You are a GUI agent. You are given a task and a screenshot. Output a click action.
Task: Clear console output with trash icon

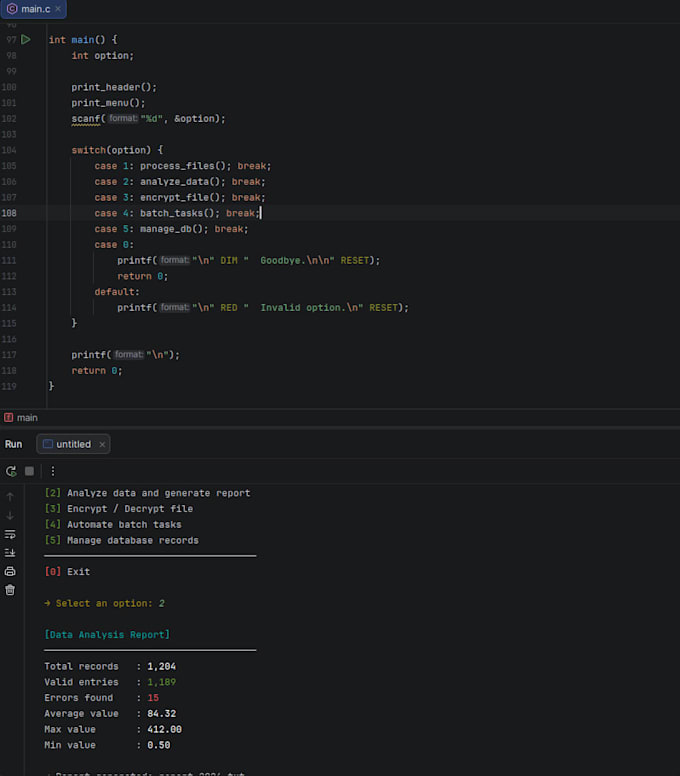click(x=10, y=590)
